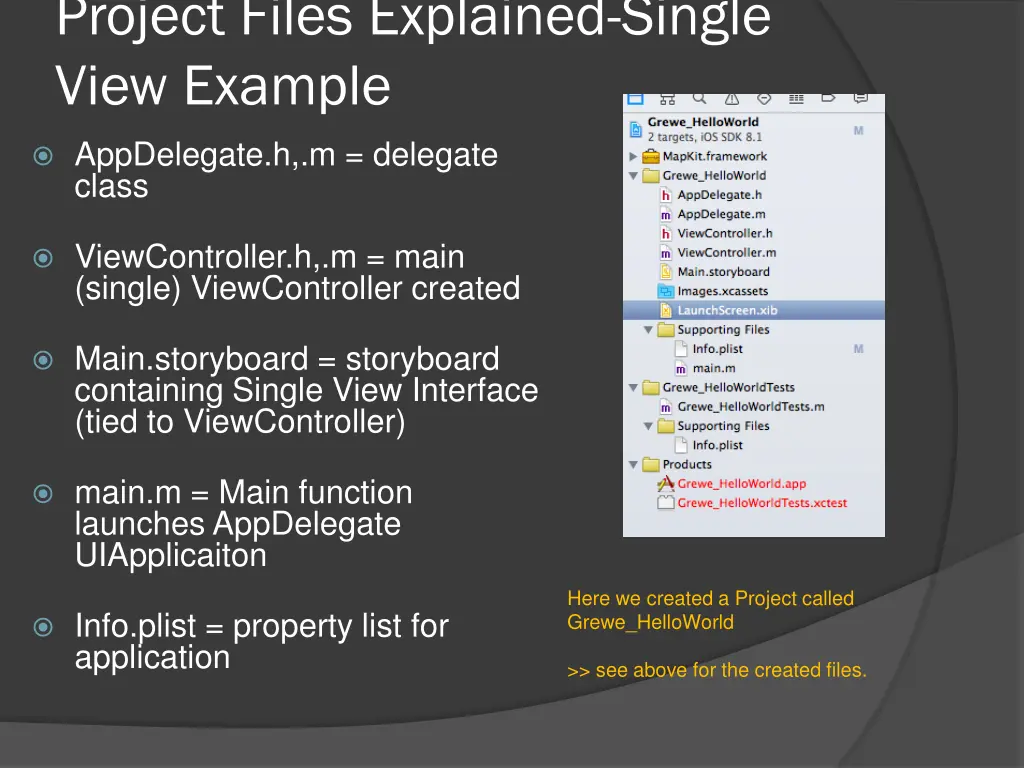This screenshot has width=1024, height=768.
Task: Click the AppDelegate.m file icon
Action: click(665, 214)
